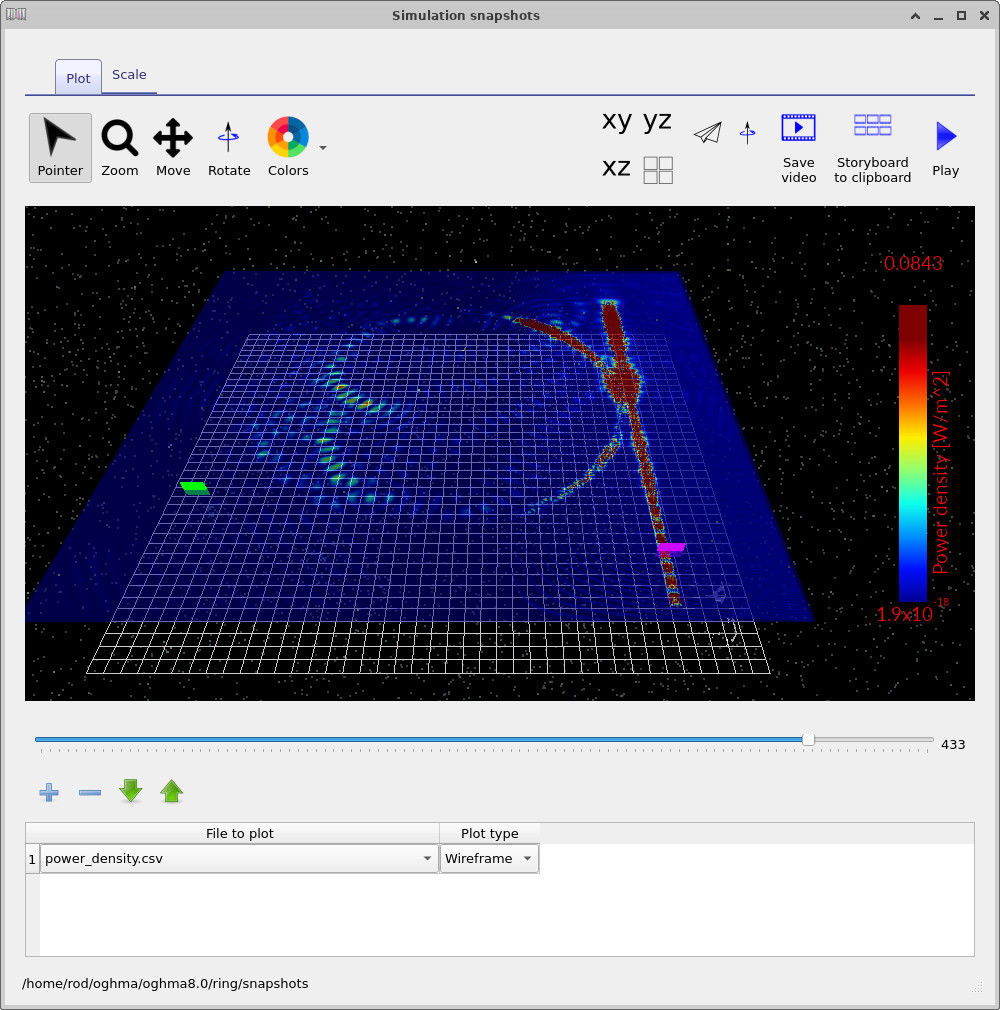Select the Pointer tool
This screenshot has width=1000, height=1010.
point(59,145)
